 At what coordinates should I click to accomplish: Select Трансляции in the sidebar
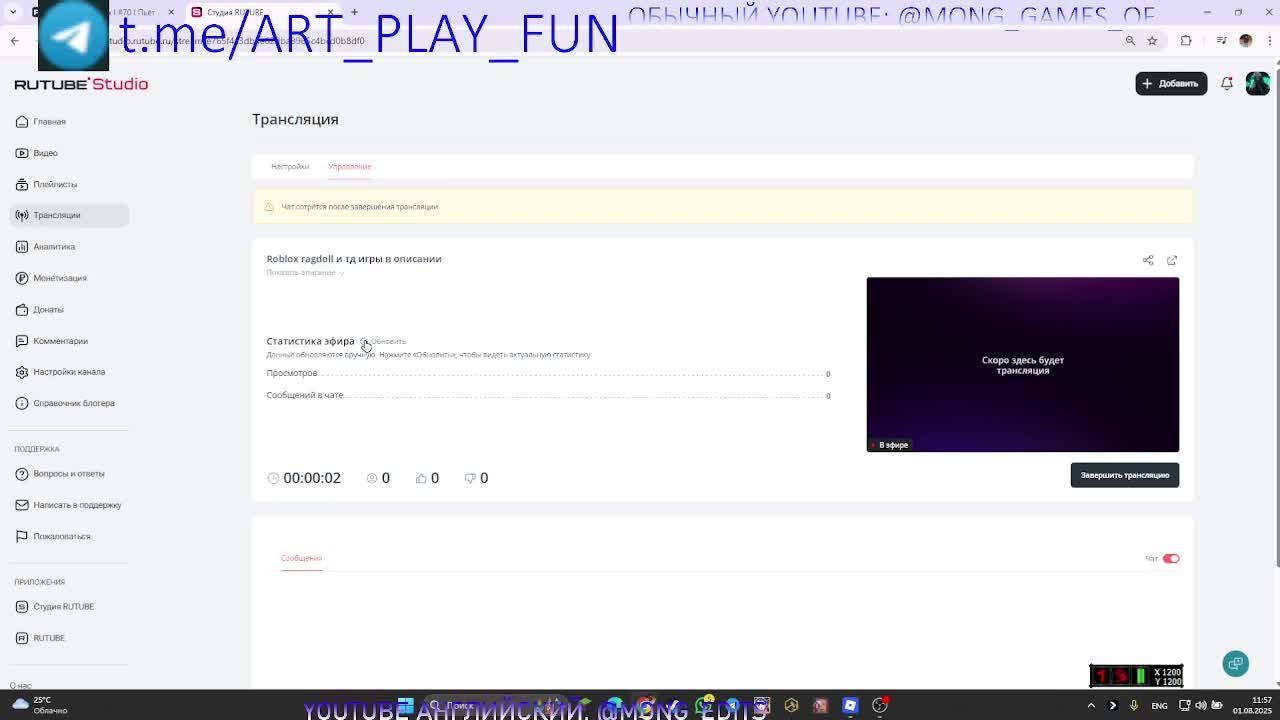tap(68, 215)
